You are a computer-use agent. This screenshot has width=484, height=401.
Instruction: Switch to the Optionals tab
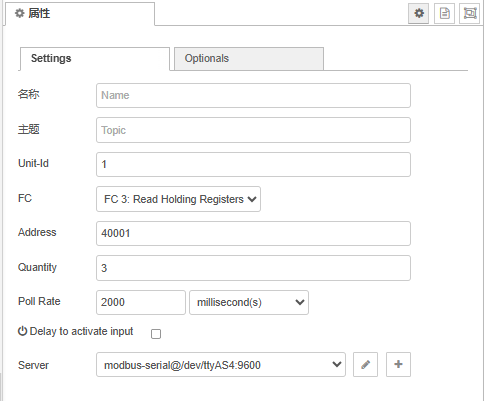tap(249, 59)
